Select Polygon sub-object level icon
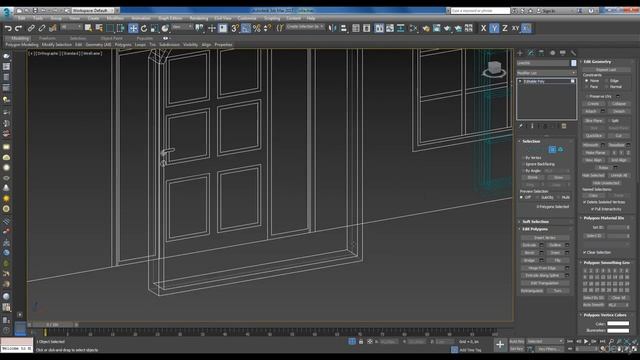 [x=552, y=150]
